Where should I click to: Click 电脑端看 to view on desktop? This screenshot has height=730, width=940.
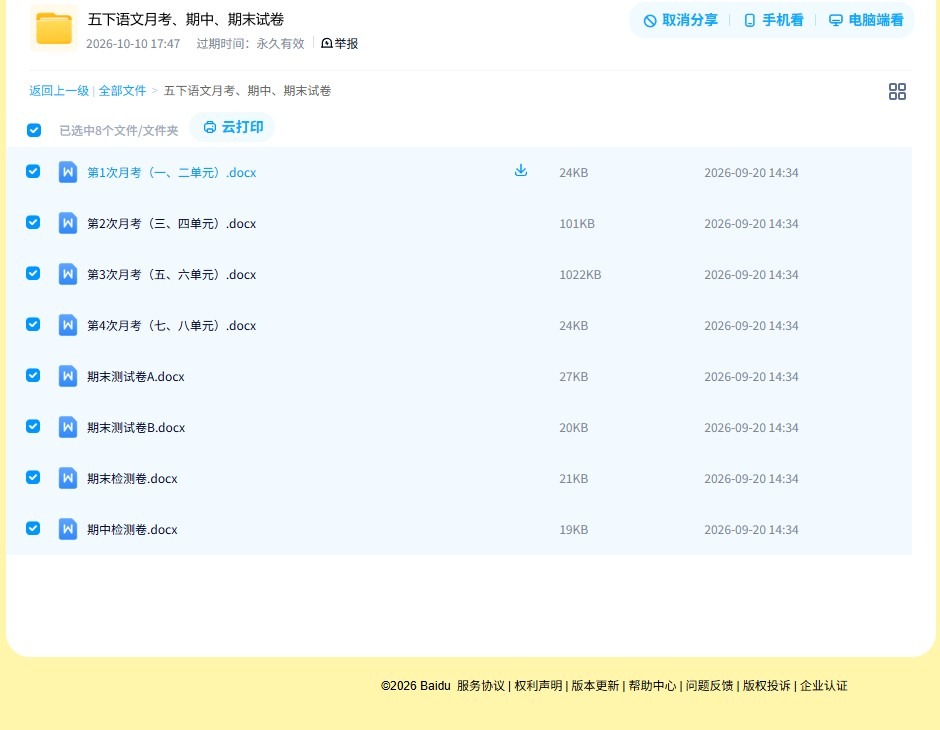[x=866, y=20]
